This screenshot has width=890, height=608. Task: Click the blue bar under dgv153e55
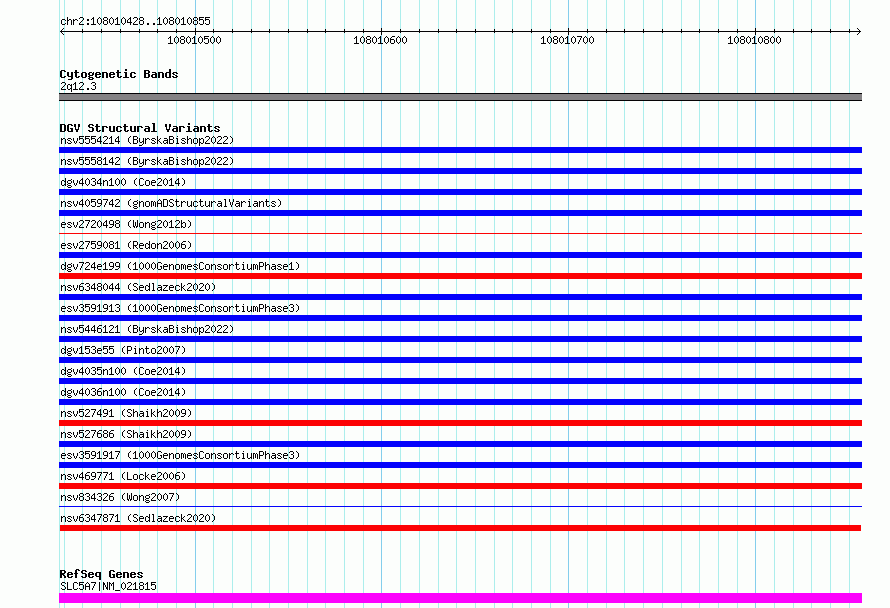pos(460,360)
